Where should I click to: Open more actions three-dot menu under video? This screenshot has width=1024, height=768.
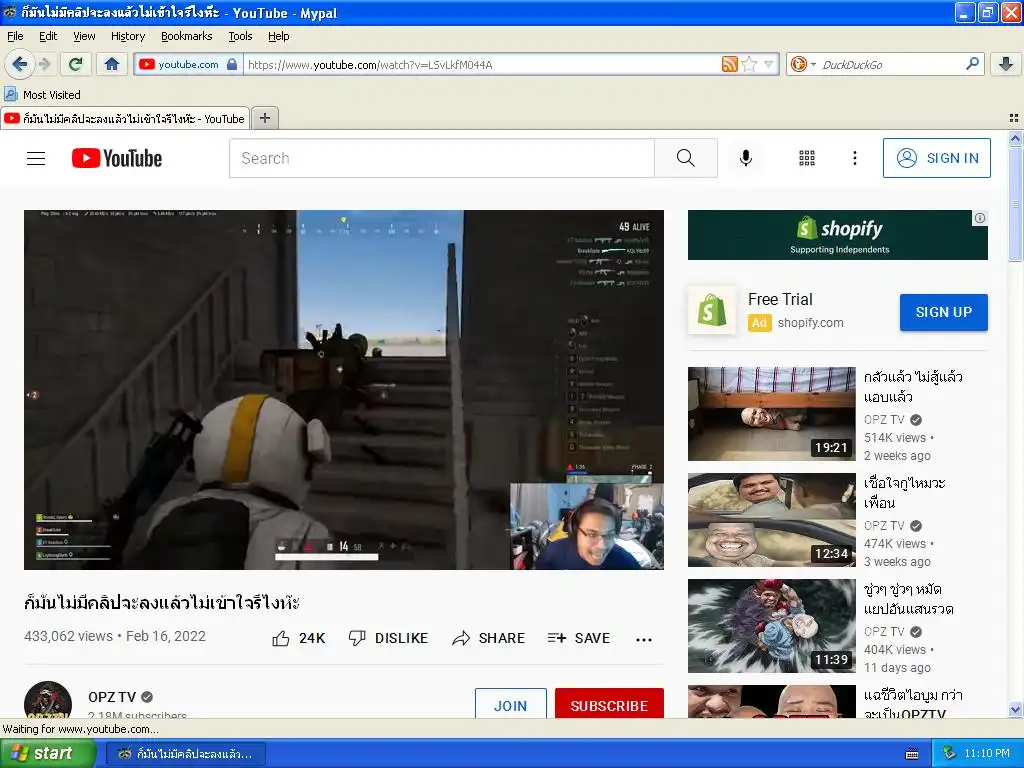tap(644, 639)
